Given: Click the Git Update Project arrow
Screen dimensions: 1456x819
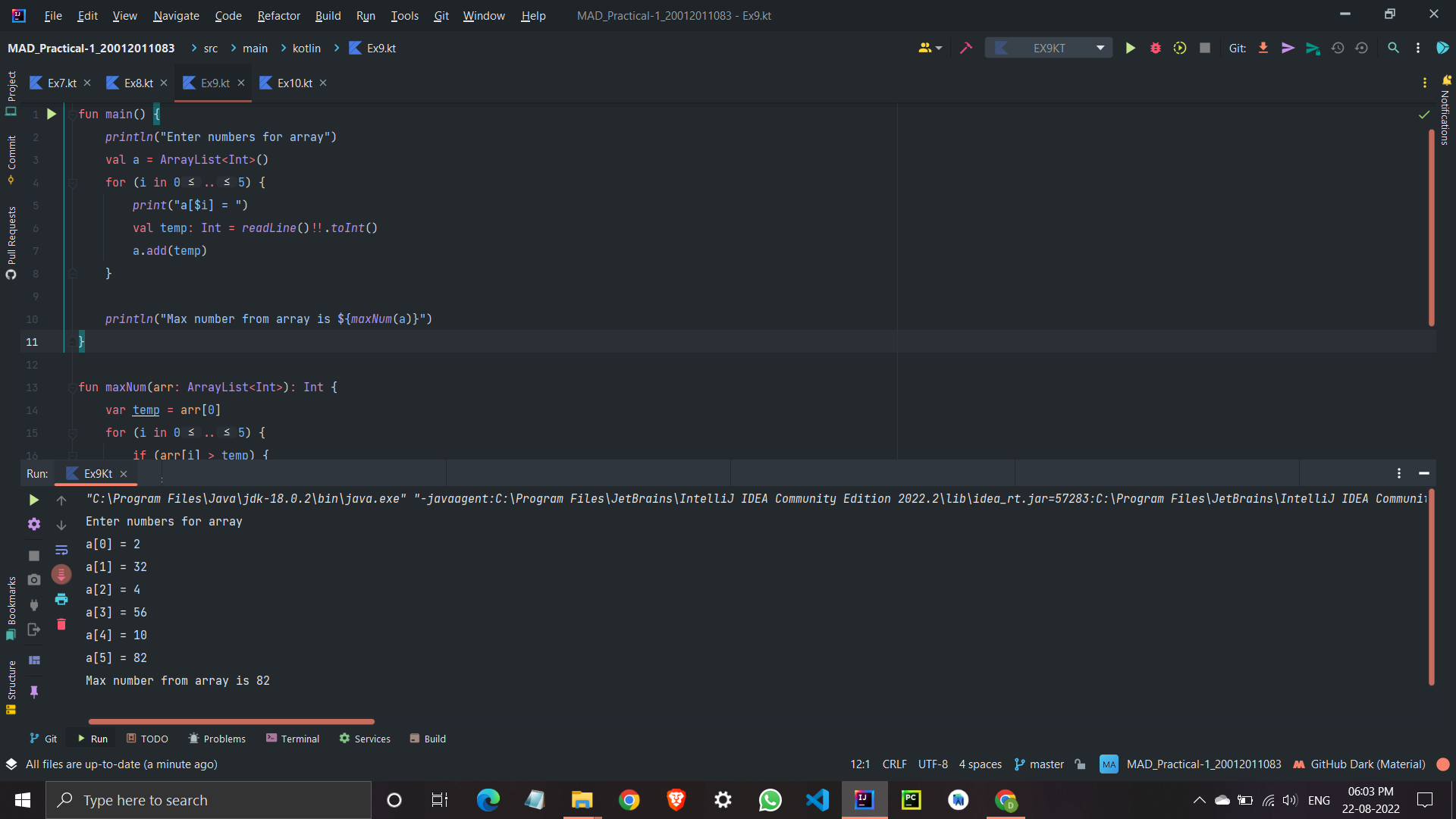Looking at the screenshot, I should click(x=1263, y=48).
